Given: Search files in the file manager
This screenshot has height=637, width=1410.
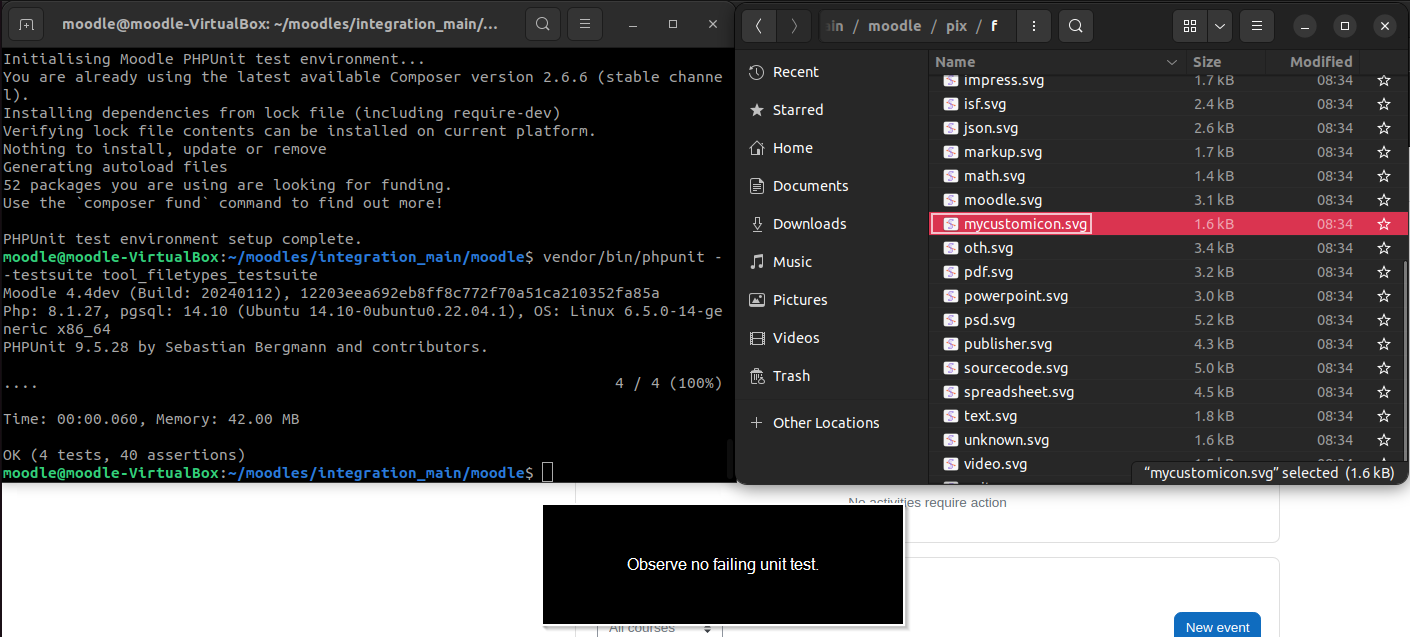Looking at the screenshot, I should (1075, 26).
